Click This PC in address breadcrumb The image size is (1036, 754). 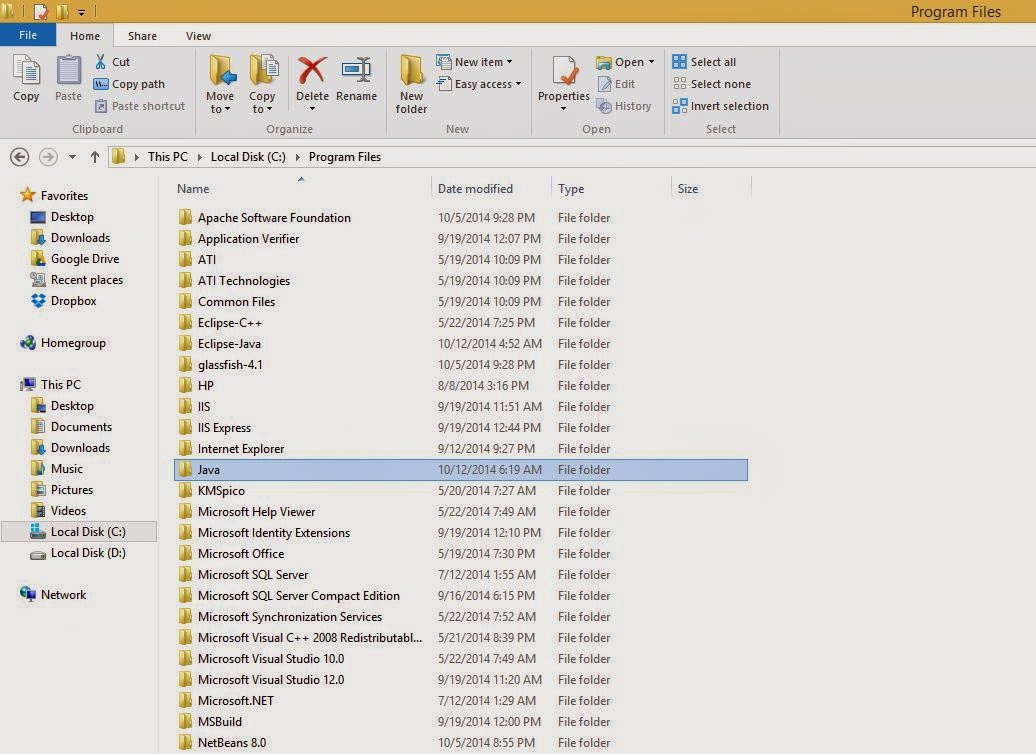point(168,157)
